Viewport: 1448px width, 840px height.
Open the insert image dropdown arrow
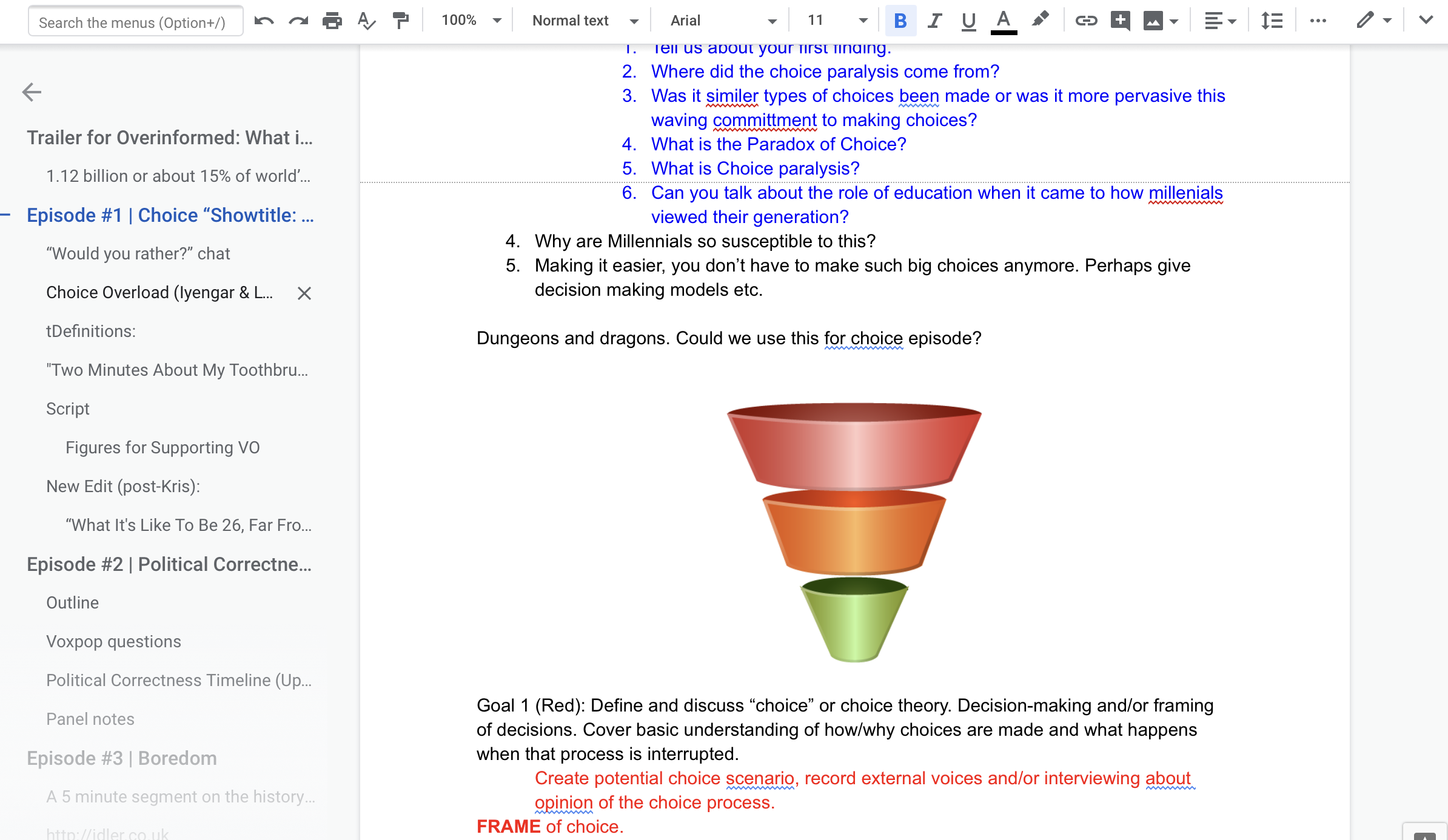click(1174, 21)
